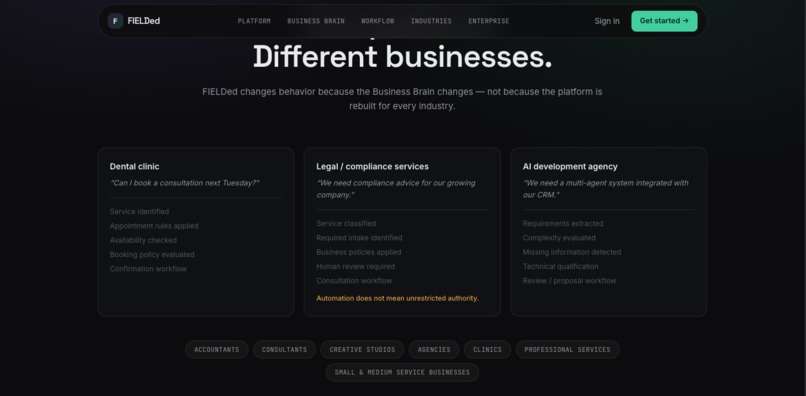806x396 pixels.
Task: Click the FIELDed F logo icon
Action: 115,21
